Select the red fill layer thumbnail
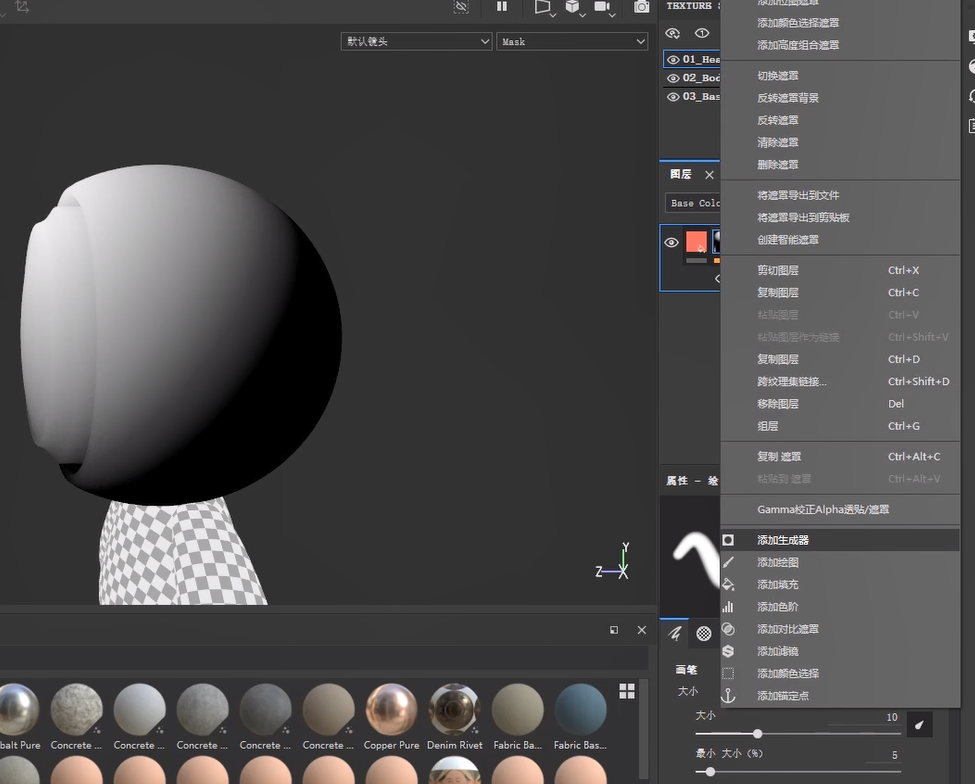Screen dimensions: 975x784 coord(696,242)
